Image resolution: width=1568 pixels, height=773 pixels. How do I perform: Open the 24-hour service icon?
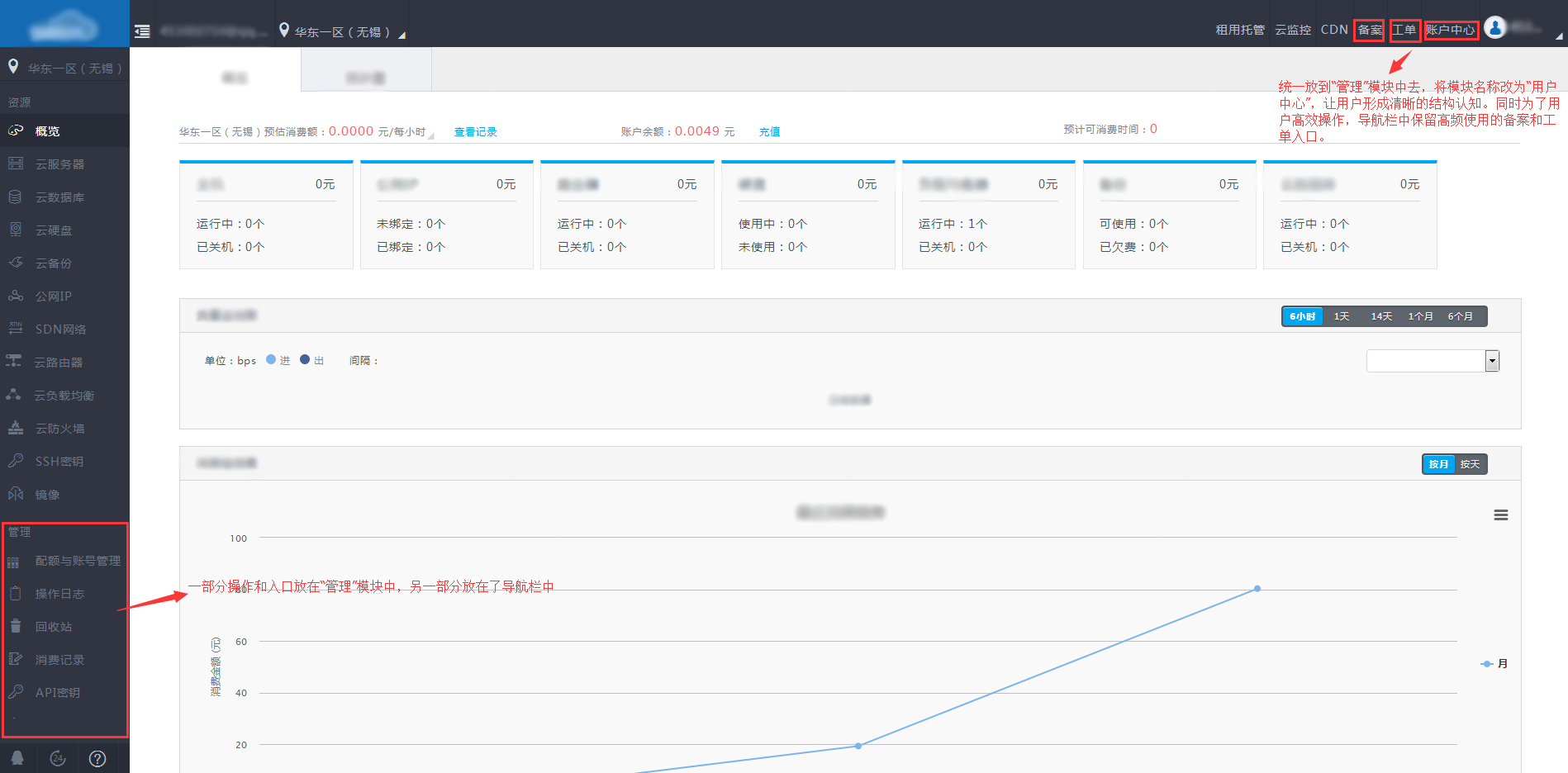pyautogui.click(x=58, y=758)
